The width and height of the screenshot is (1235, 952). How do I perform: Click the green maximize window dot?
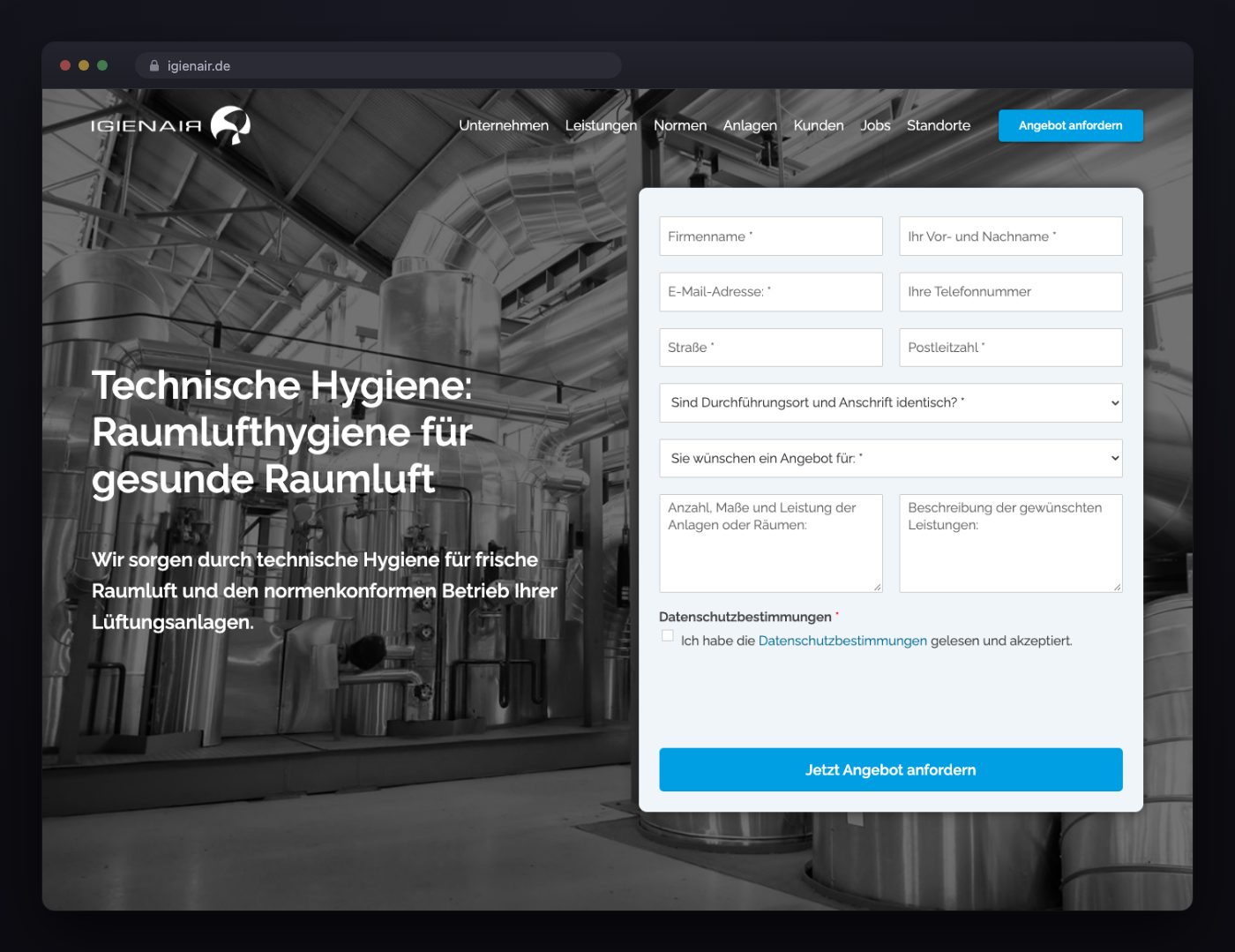(102, 65)
